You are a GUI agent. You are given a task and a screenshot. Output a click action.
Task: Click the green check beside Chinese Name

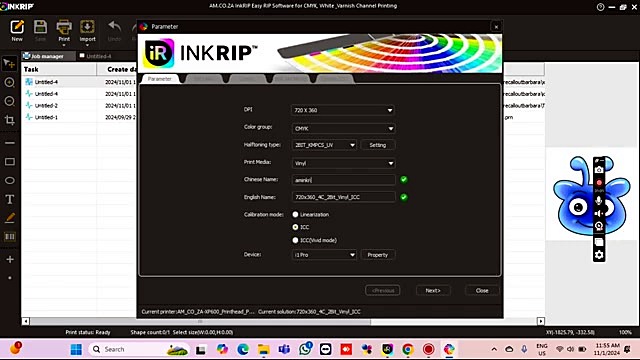point(404,180)
